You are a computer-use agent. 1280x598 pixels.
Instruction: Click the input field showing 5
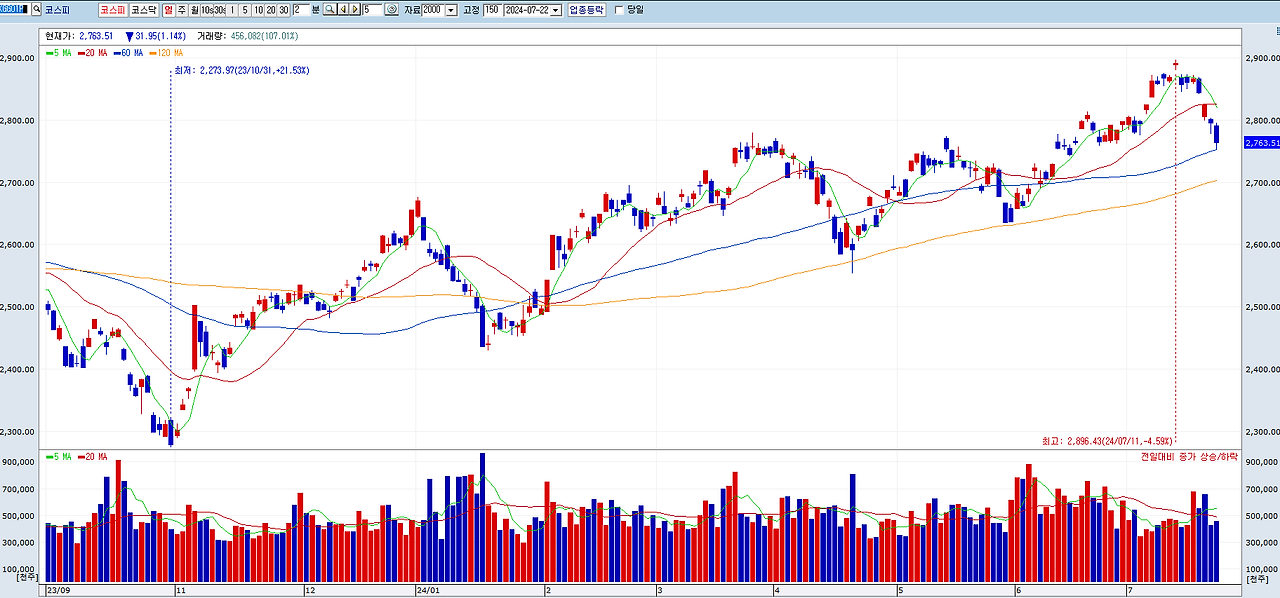pyautogui.click(x=372, y=9)
